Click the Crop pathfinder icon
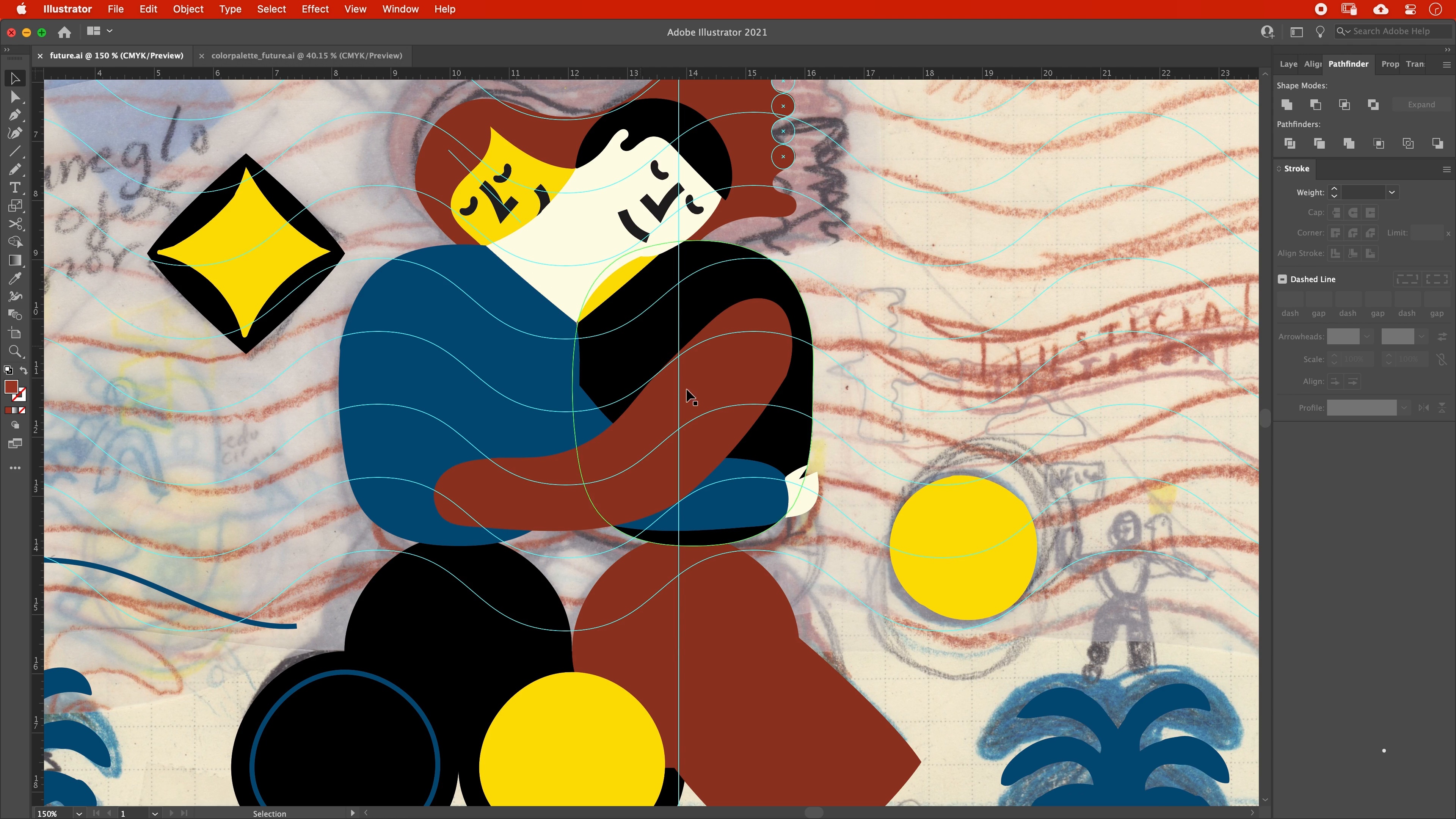 (1379, 144)
